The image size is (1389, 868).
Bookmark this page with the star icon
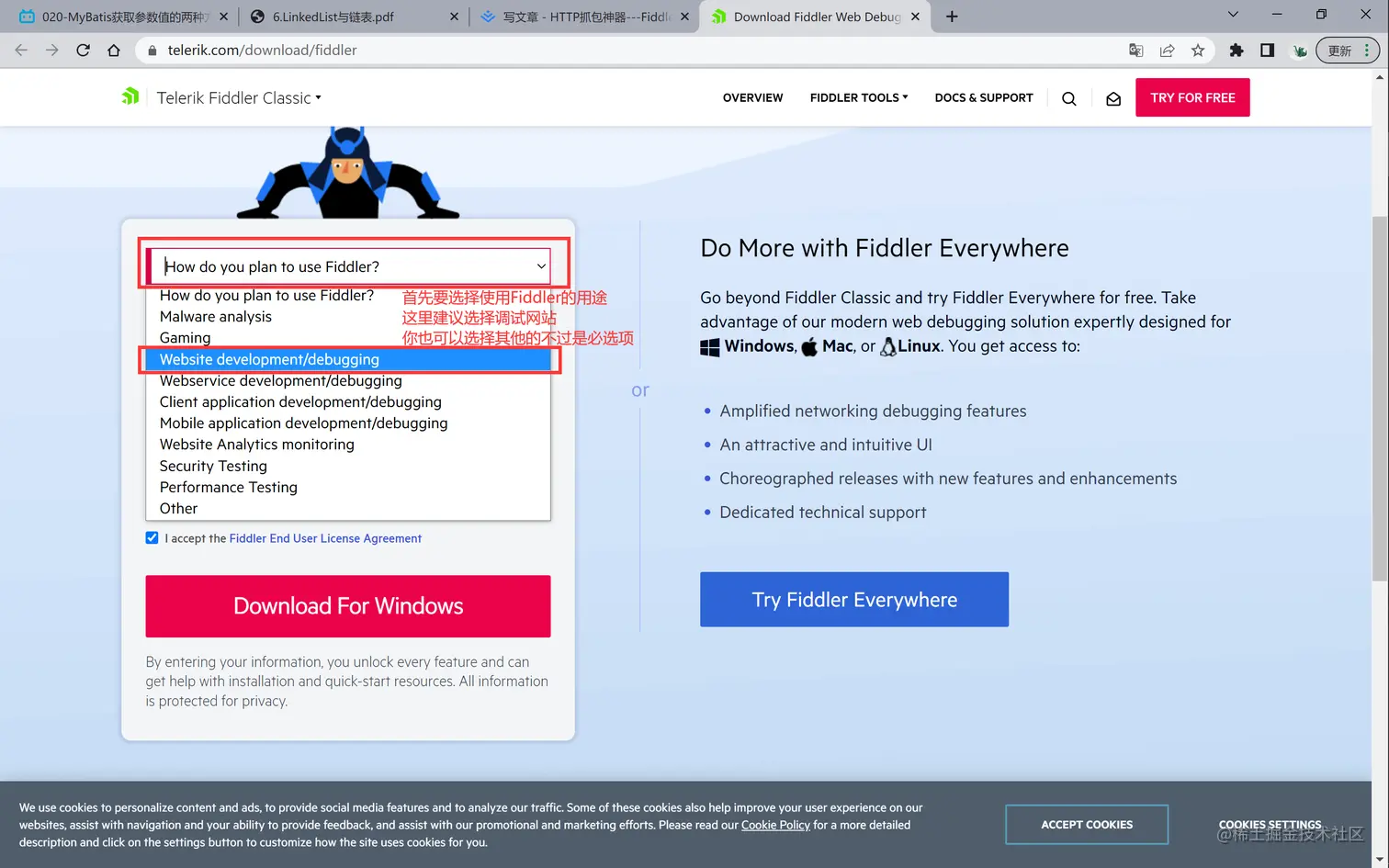[1198, 51]
